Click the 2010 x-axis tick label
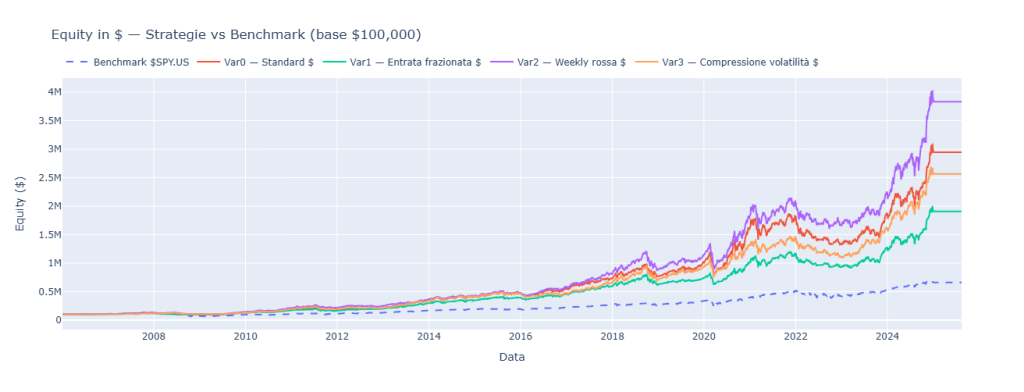The height and width of the screenshot is (392, 1024). 245,337
